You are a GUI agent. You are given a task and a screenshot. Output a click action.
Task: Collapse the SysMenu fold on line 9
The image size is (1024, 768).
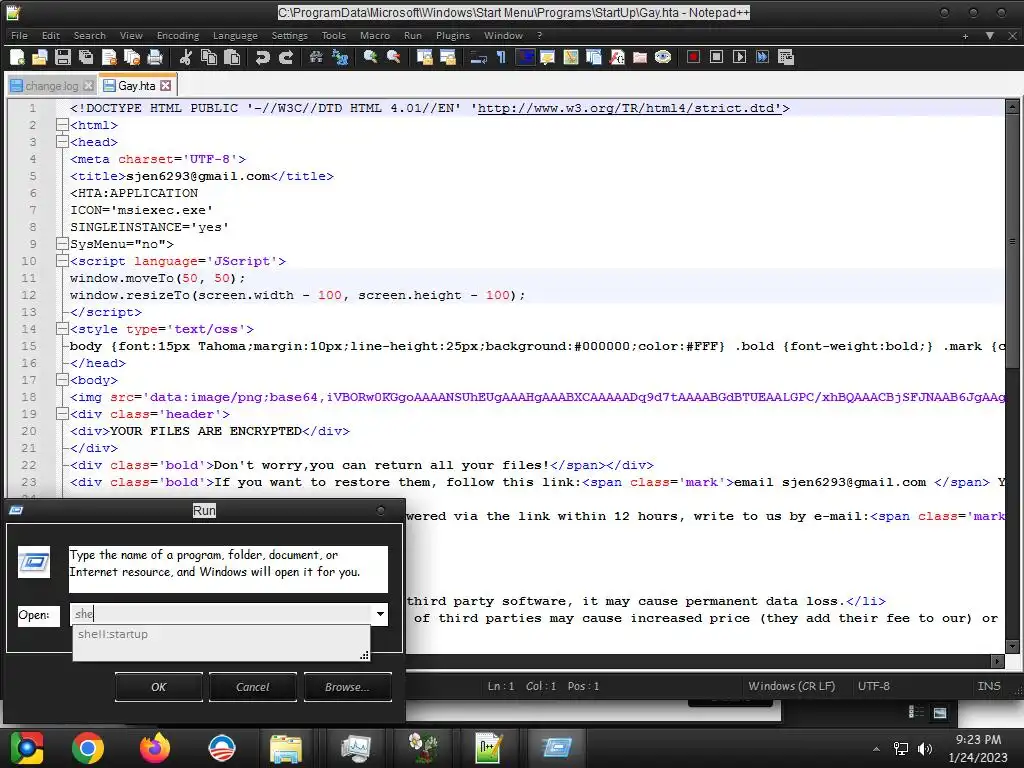point(62,244)
